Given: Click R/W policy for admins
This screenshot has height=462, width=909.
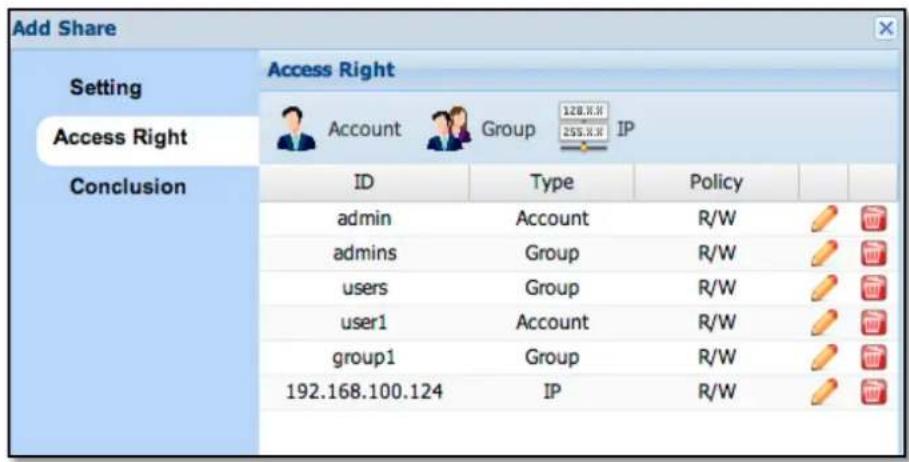Looking at the screenshot, I should click(x=717, y=253).
